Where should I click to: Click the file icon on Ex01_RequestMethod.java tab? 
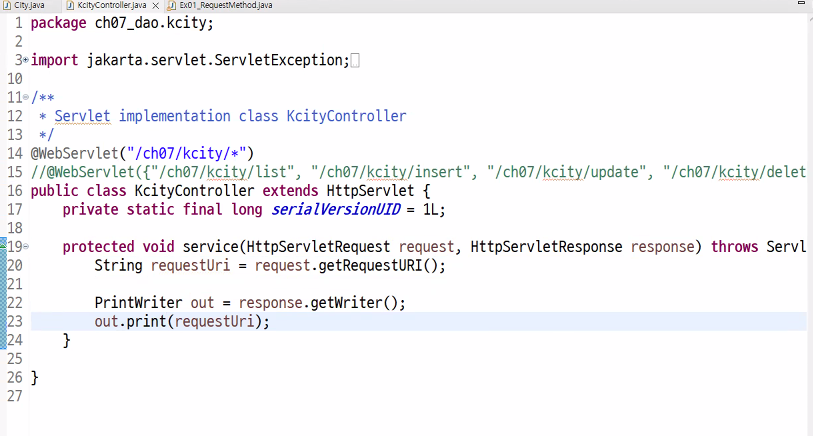point(173,5)
